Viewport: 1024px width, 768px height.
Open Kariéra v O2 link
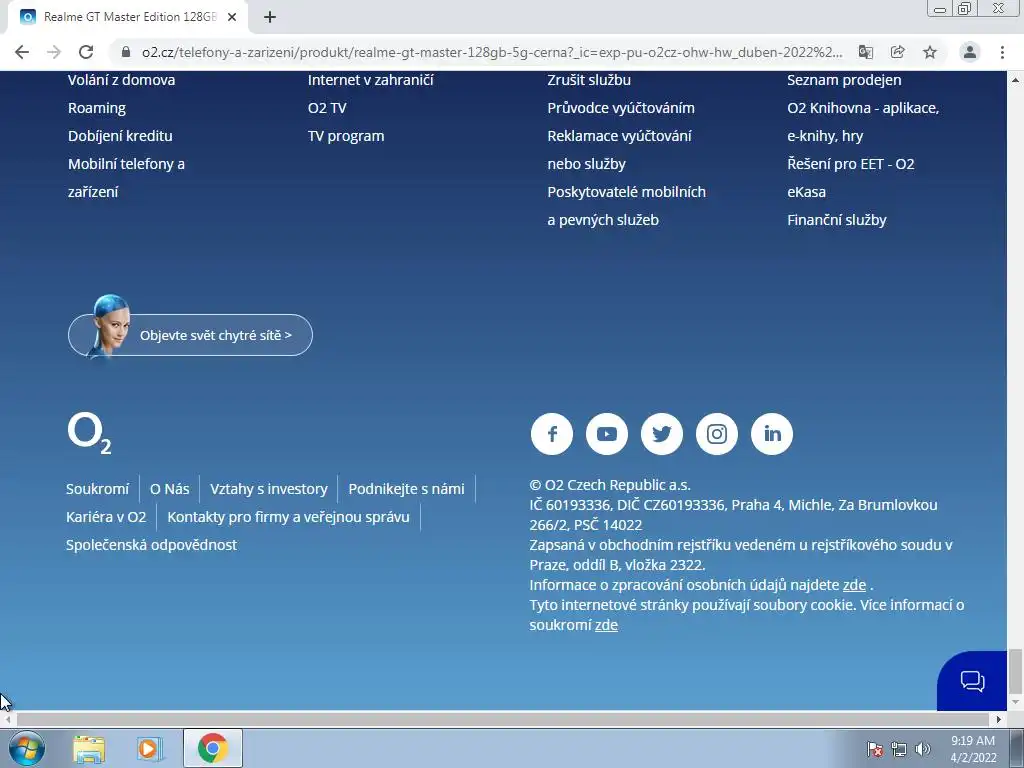[x=106, y=517]
